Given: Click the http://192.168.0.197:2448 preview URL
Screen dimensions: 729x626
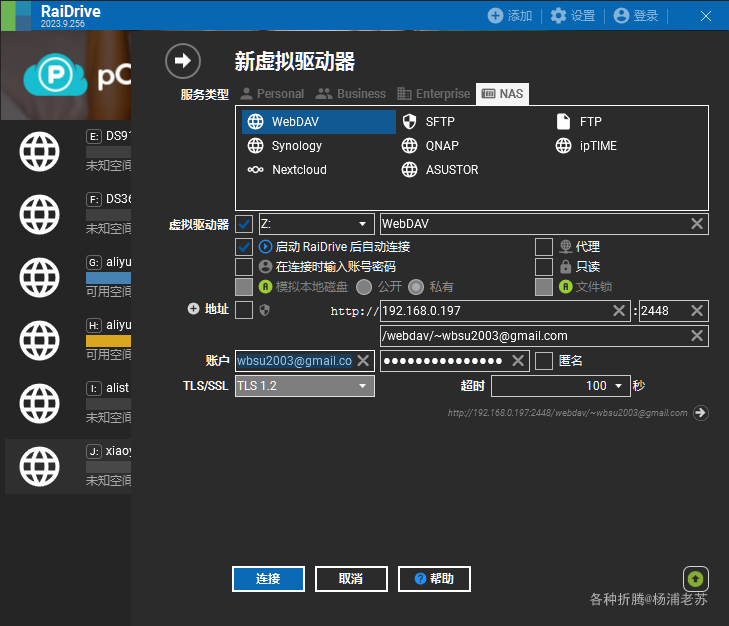Looking at the screenshot, I should (x=567, y=413).
